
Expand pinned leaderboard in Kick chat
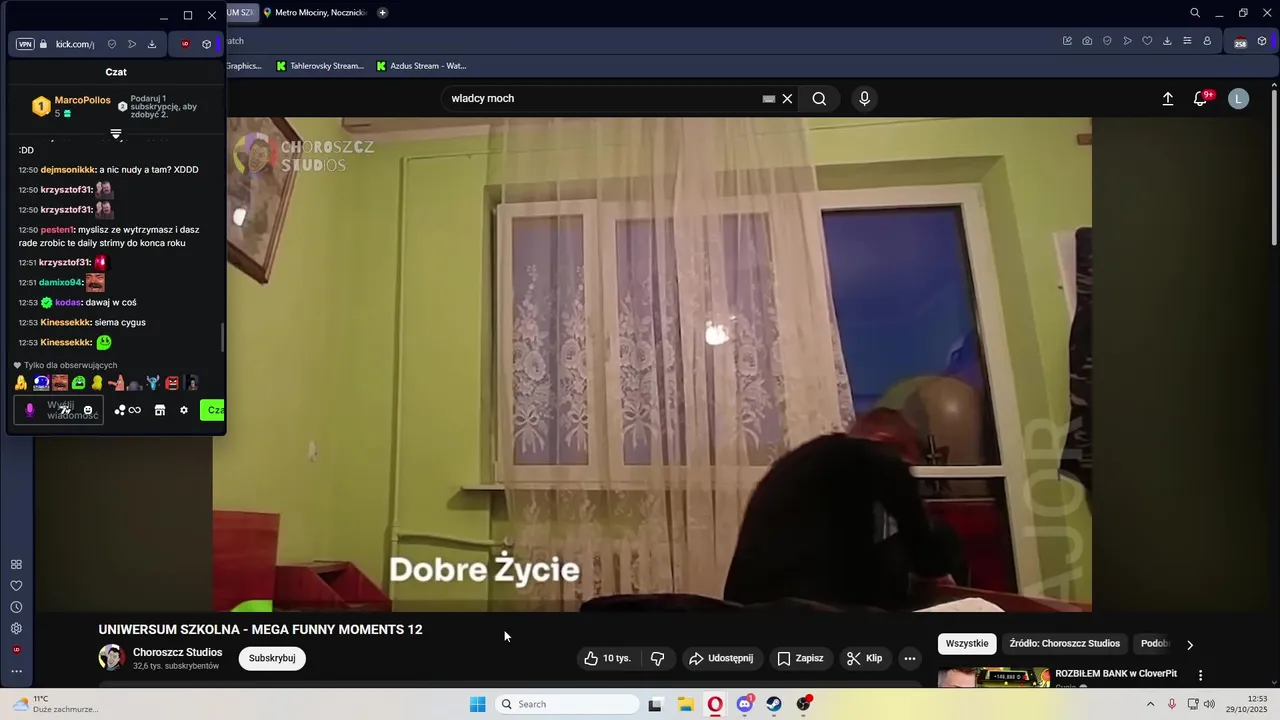pyautogui.click(x=116, y=134)
